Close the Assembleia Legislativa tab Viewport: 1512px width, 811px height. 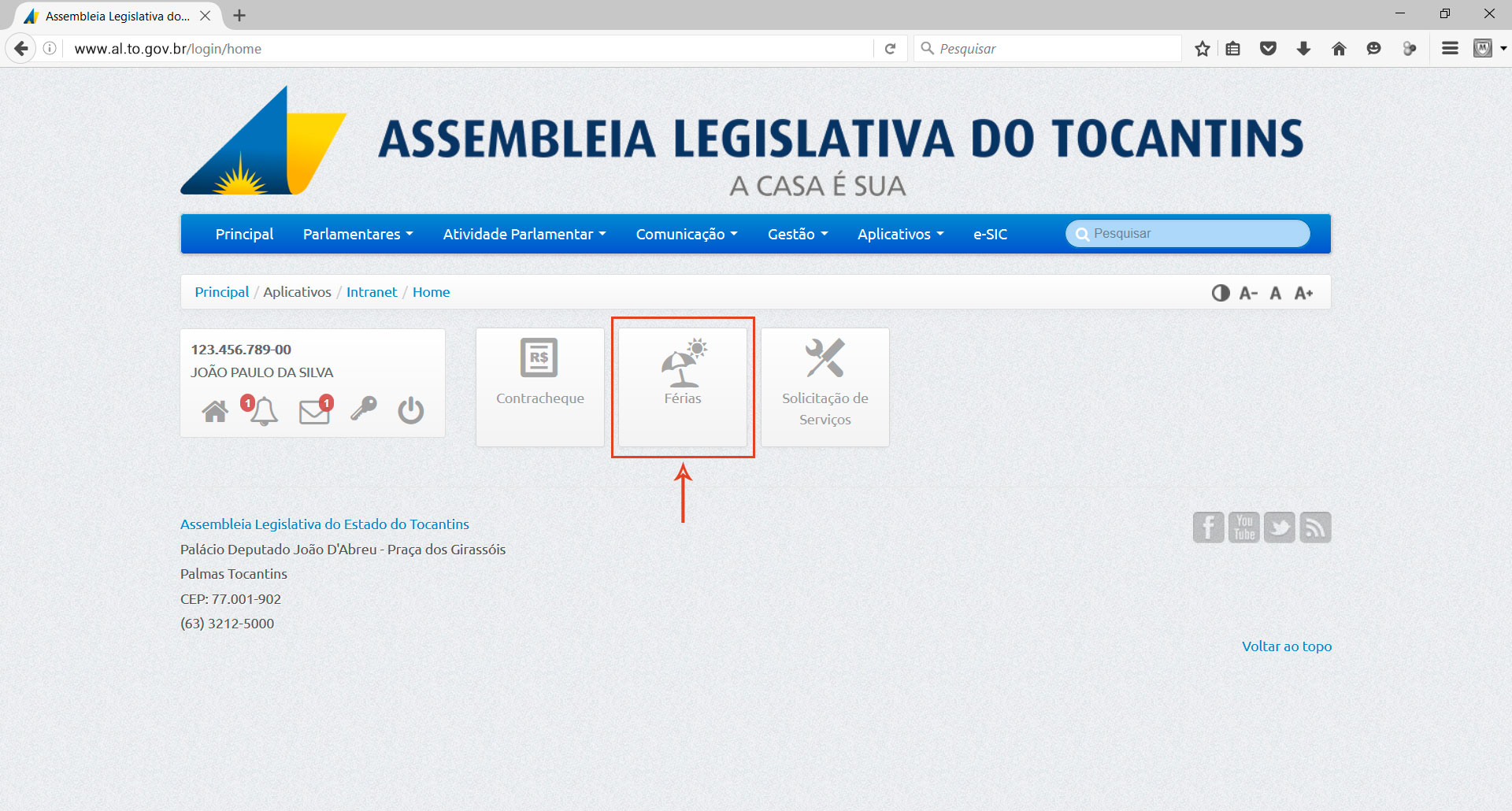pos(205,16)
